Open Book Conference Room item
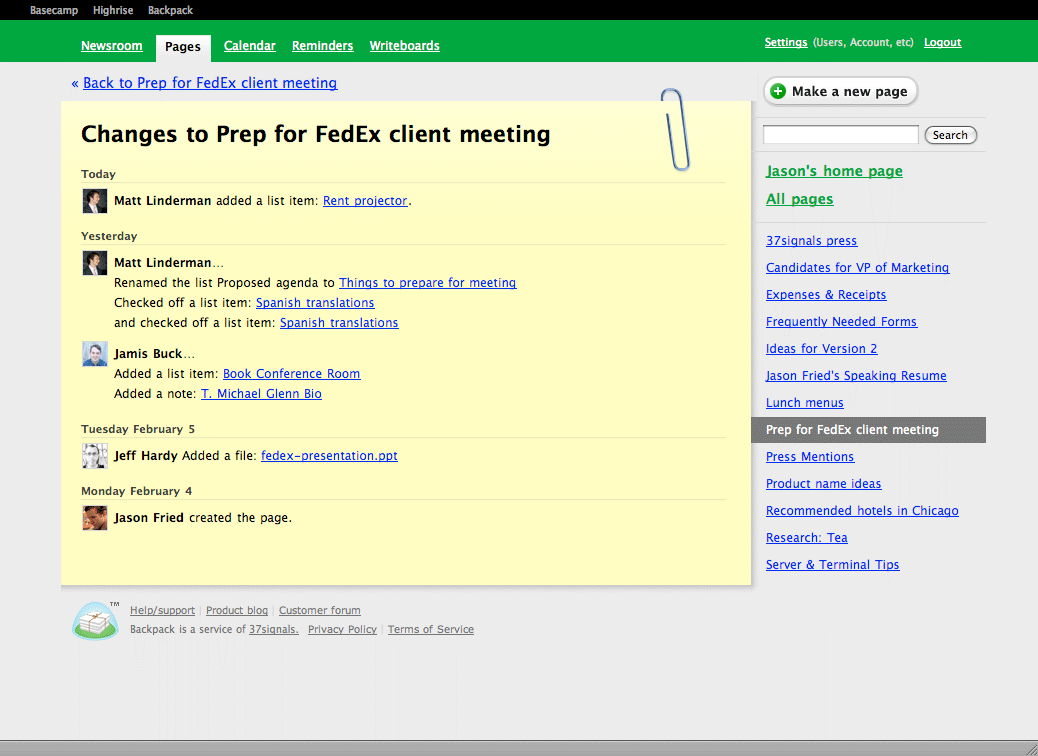Viewport: 1038px width, 756px height. click(292, 373)
